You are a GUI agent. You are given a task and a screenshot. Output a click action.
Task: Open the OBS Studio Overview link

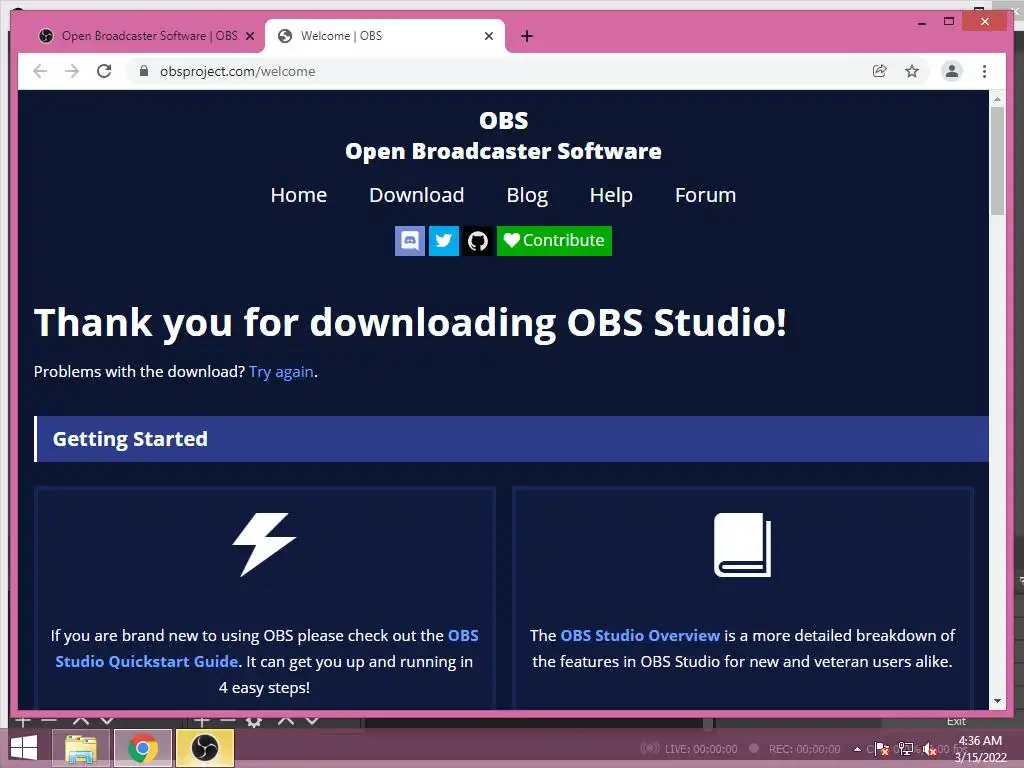640,635
